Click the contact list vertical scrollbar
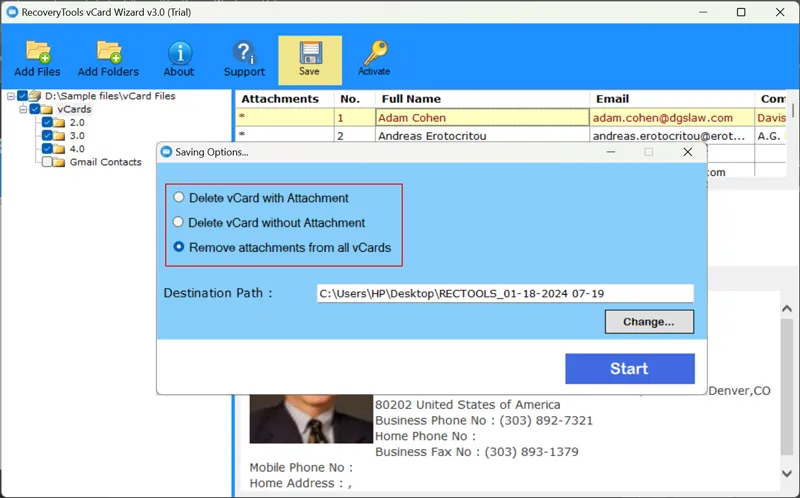The height and width of the screenshot is (498, 800). coord(793,110)
